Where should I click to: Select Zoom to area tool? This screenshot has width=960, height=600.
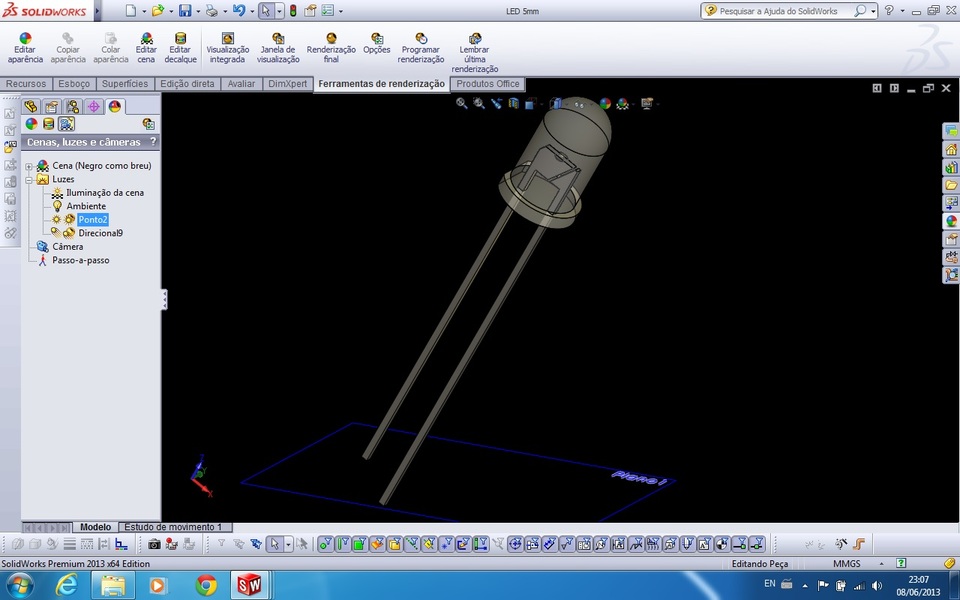tap(478, 104)
